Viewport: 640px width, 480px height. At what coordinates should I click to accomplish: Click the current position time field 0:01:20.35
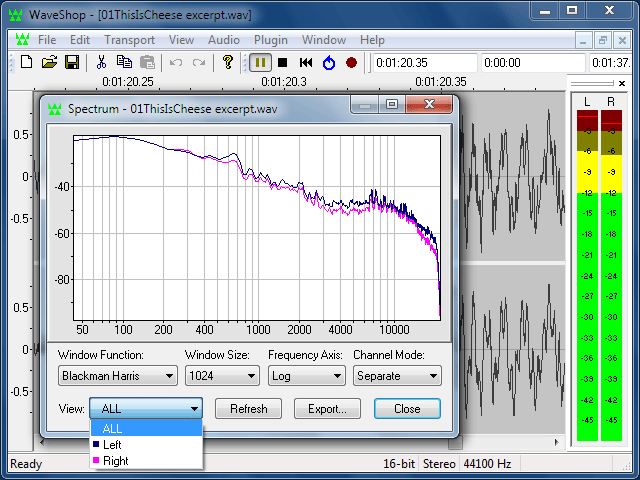[x=425, y=63]
